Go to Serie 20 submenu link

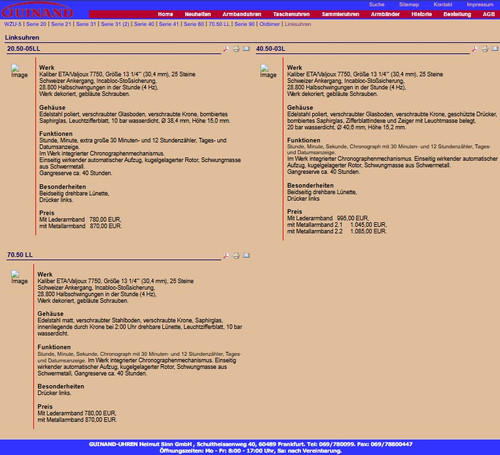[x=36, y=24]
